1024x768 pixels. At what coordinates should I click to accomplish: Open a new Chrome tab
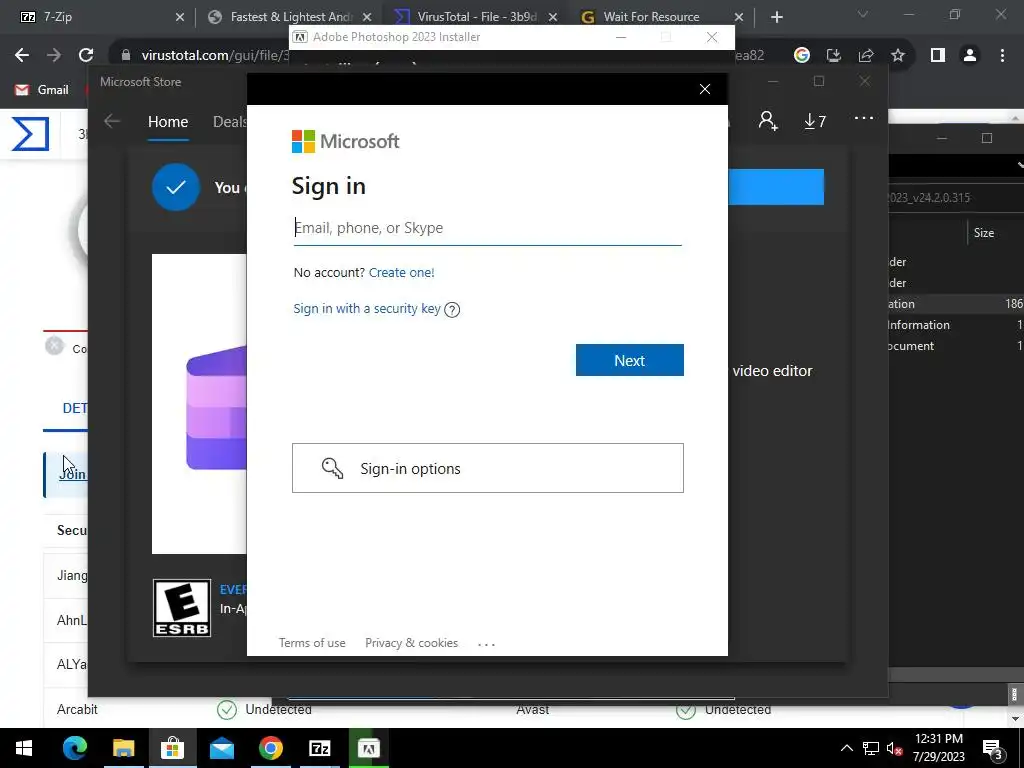(x=776, y=17)
